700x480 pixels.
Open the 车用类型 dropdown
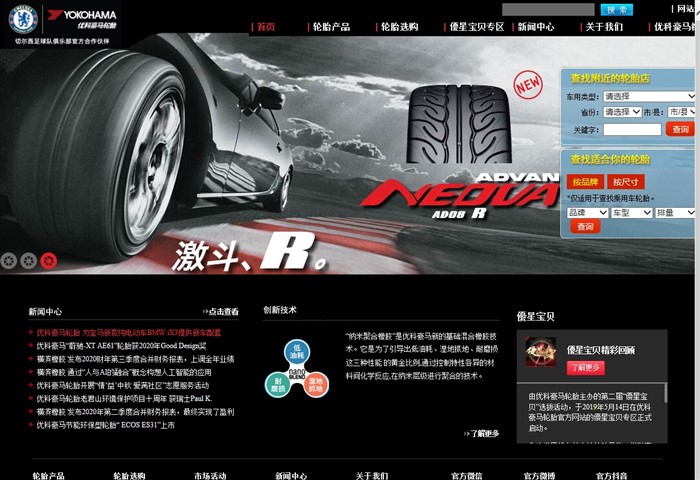tap(649, 96)
